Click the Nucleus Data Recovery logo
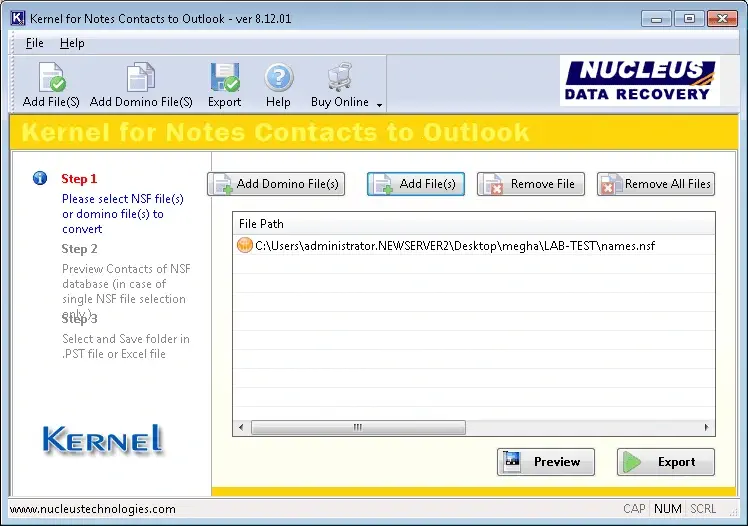 [640, 81]
